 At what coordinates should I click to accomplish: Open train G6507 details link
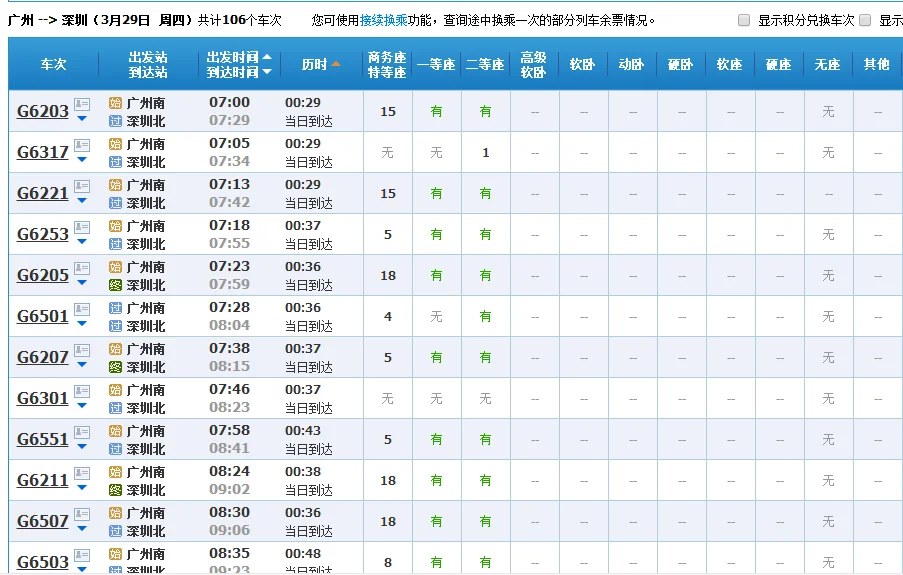(x=43, y=520)
